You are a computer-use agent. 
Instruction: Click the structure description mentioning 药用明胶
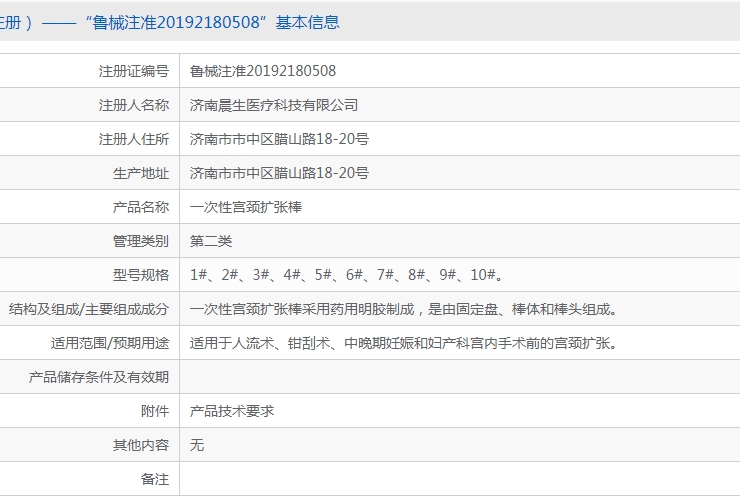coord(404,309)
